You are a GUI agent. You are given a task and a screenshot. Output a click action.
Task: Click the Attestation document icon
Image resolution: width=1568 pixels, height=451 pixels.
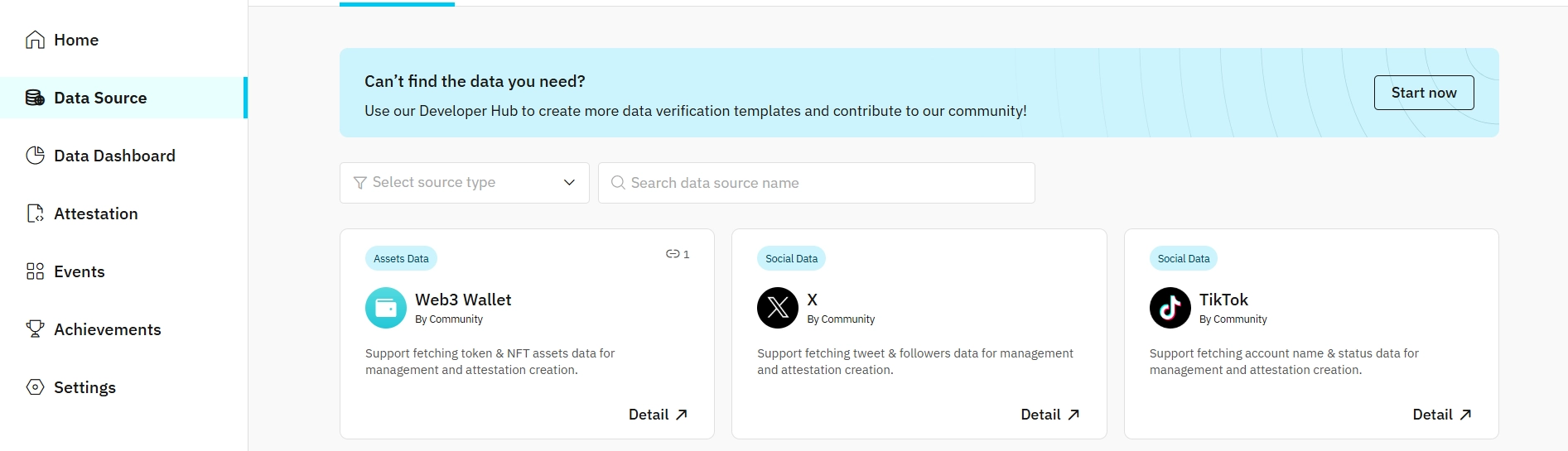(x=35, y=214)
